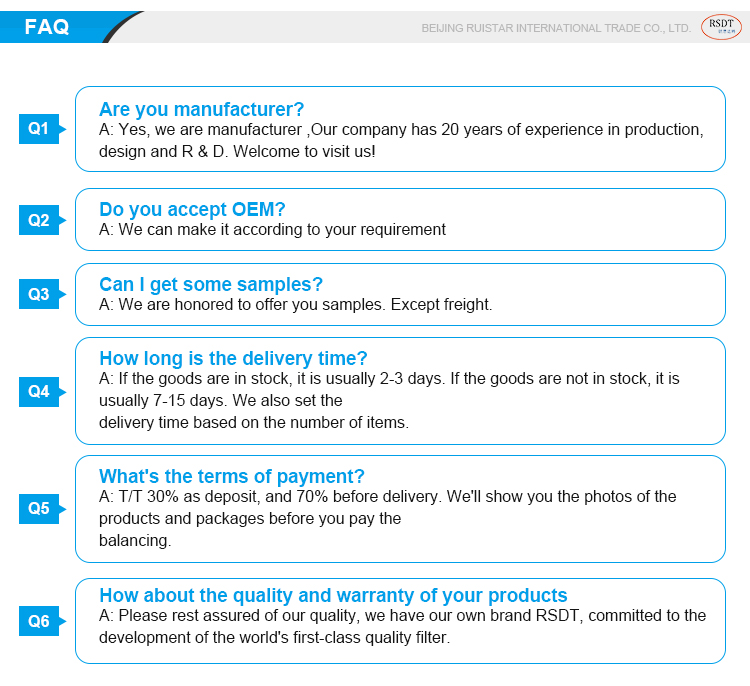The image size is (750, 686).
Task: Click 'How long is the delivery time?' heading
Action: pos(233,358)
